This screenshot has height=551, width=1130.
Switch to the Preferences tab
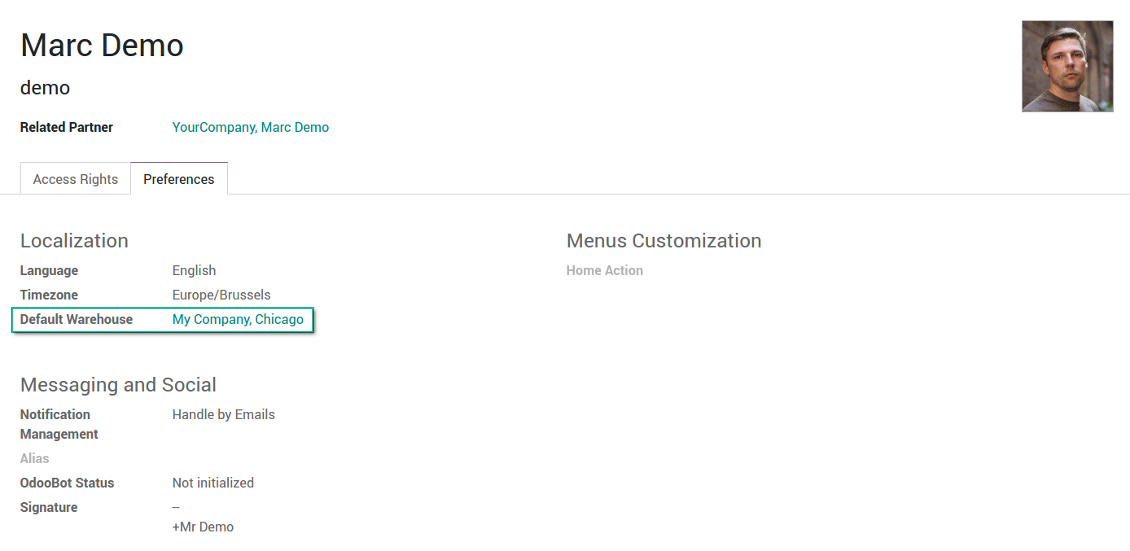click(179, 180)
